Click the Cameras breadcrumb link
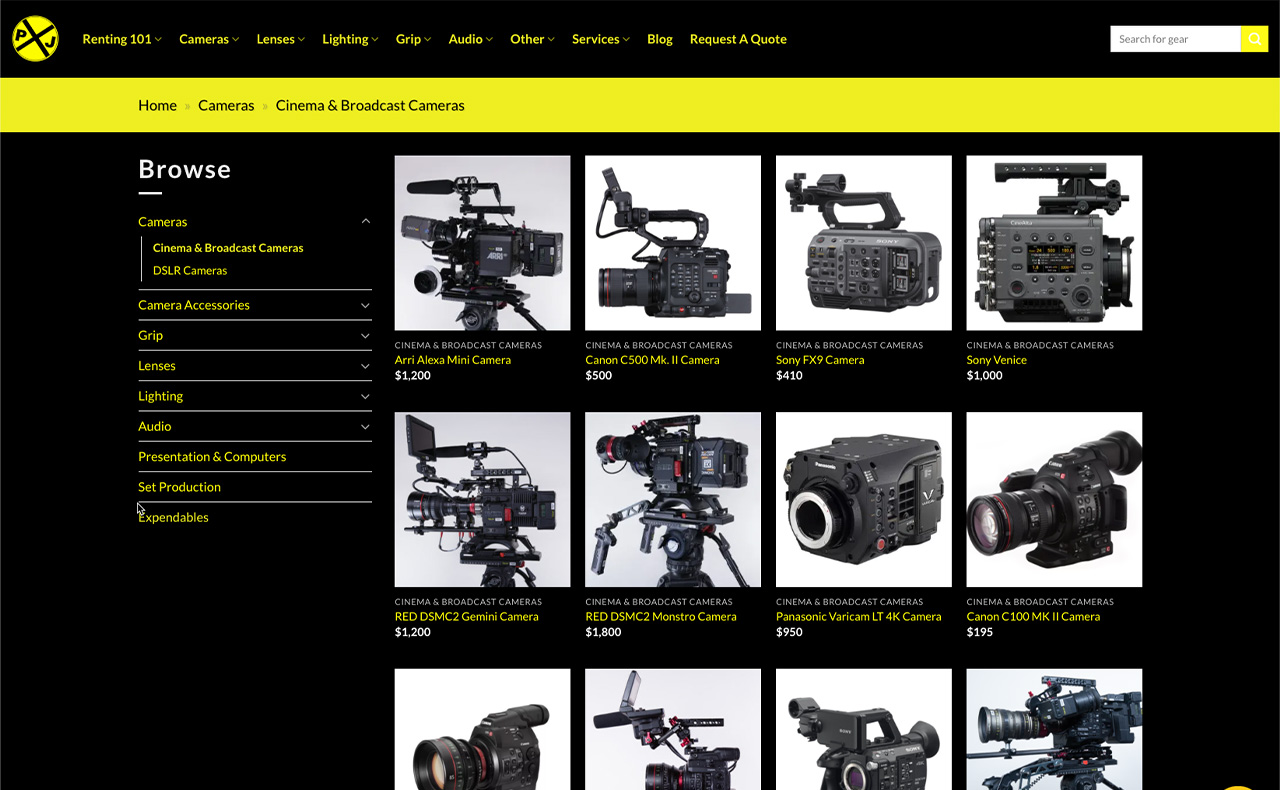Image resolution: width=1280 pixels, height=790 pixels. (x=226, y=105)
